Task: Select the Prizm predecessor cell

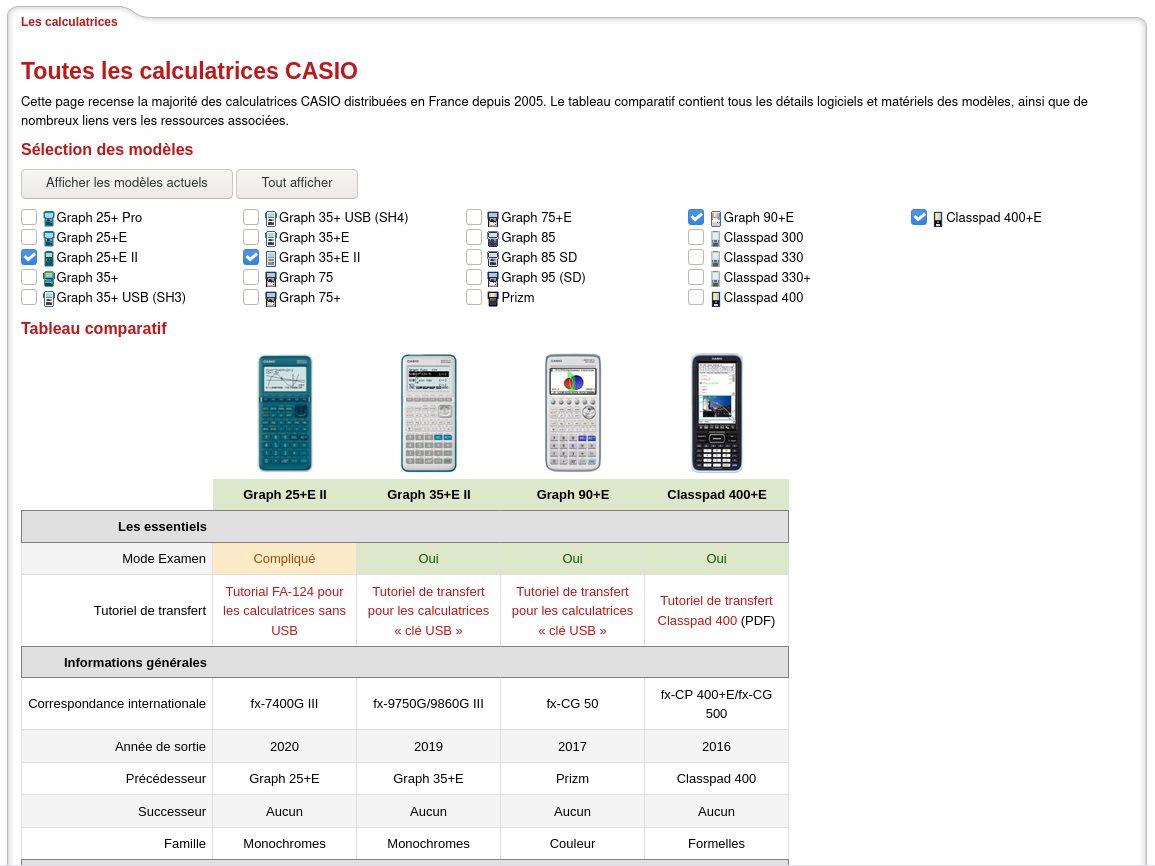Action: (572, 779)
